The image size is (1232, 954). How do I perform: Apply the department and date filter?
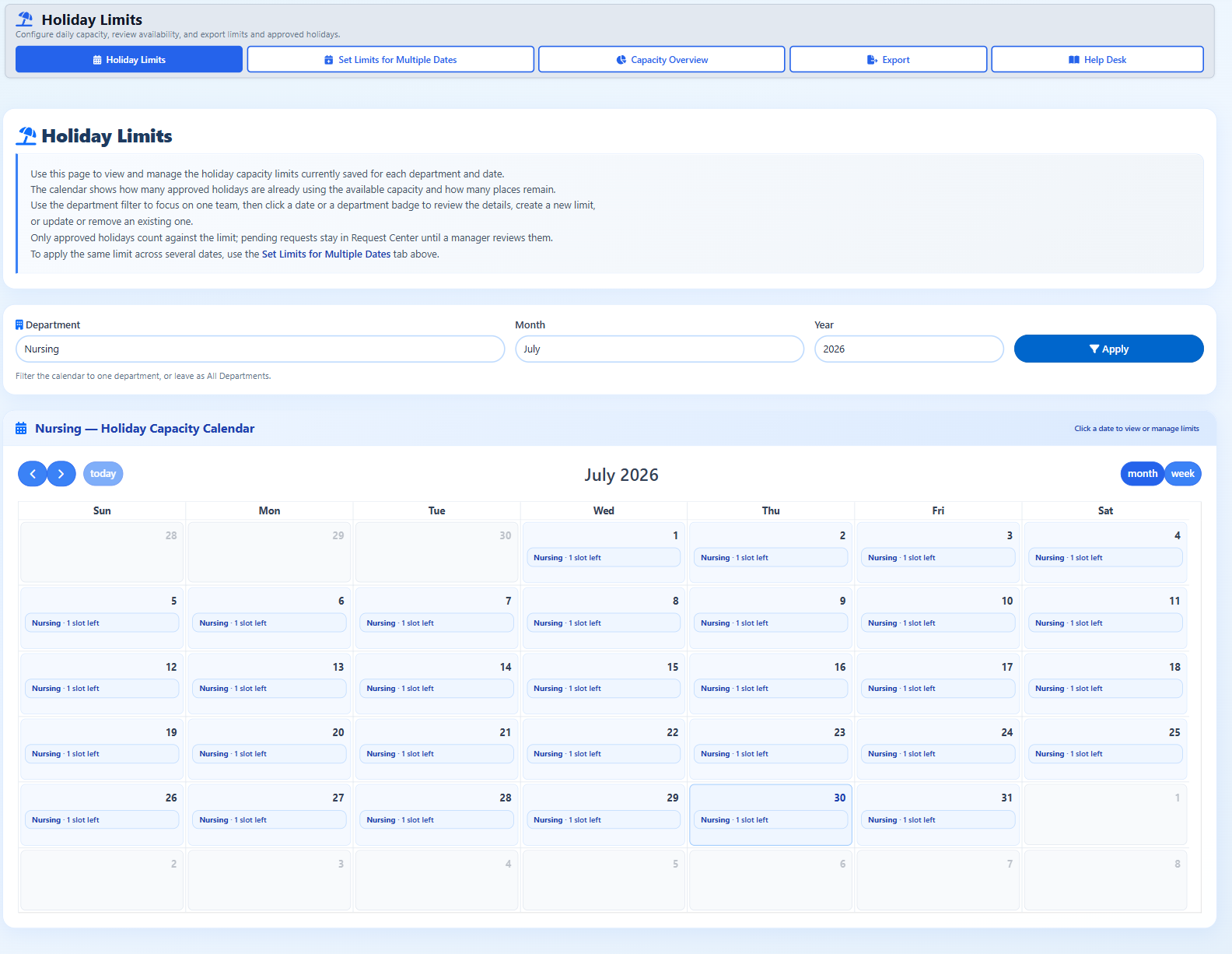click(x=1109, y=349)
